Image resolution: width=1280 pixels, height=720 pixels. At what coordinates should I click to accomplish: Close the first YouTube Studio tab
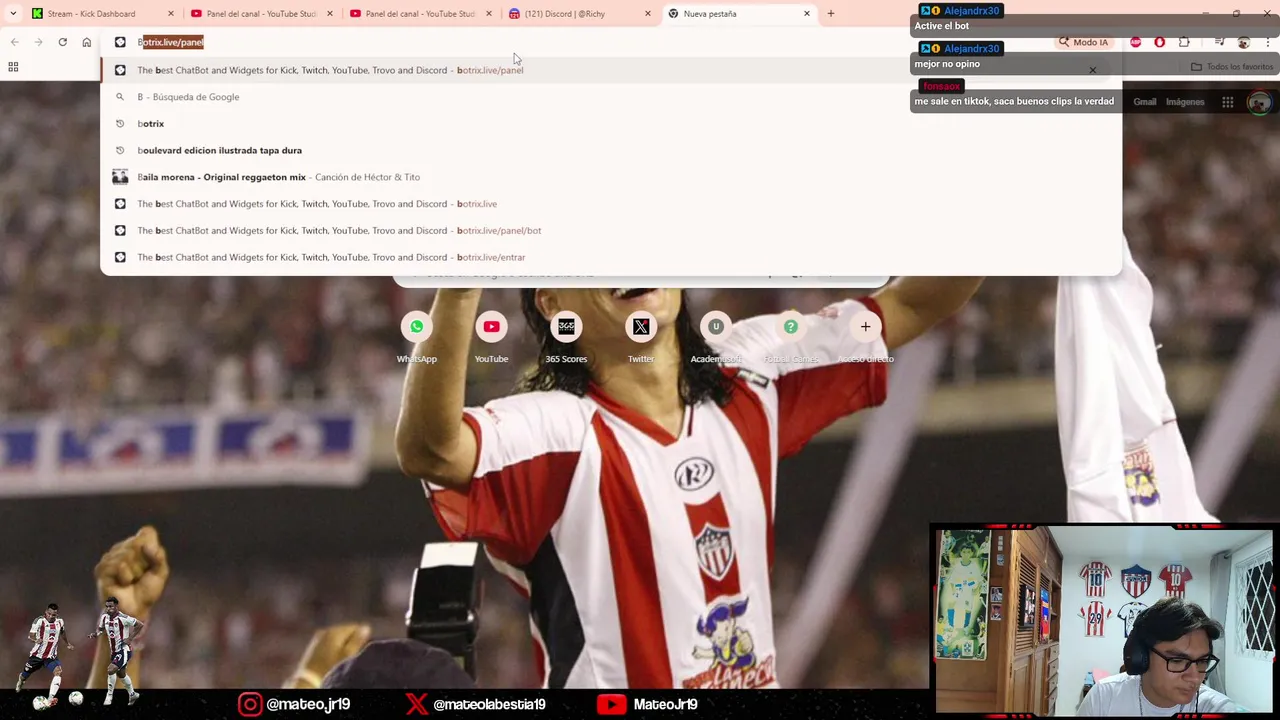click(330, 14)
